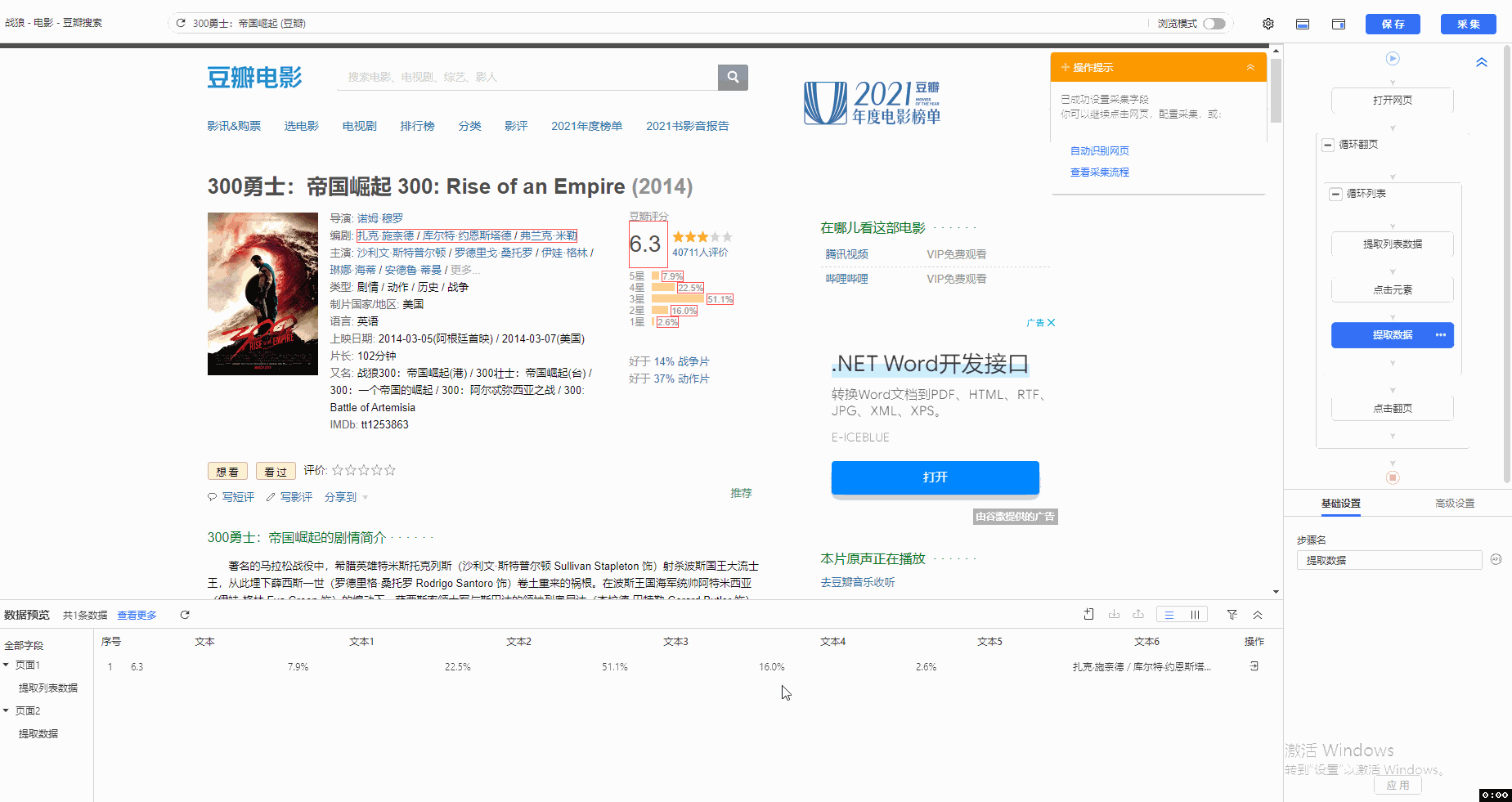The height and width of the screenshot is (802, 1512).
Task: Switch data preview to vertical column layout icon
Action: pos(1195,615)
